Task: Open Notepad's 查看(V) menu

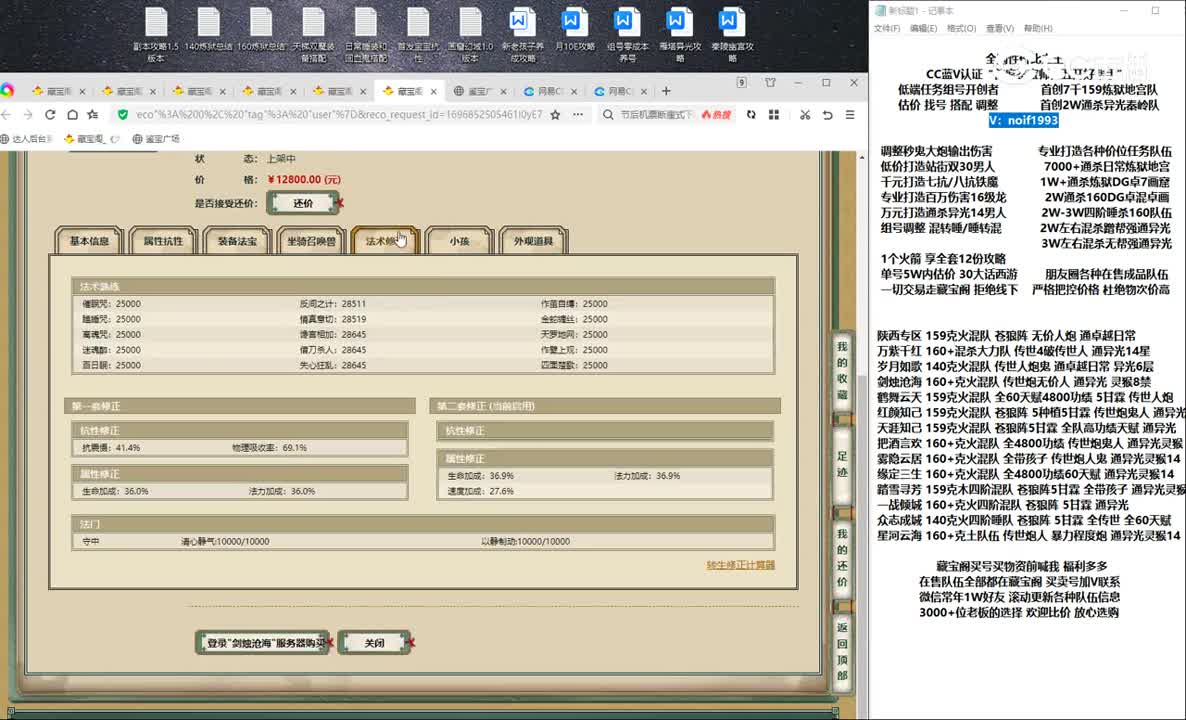Action: (999, 29)
